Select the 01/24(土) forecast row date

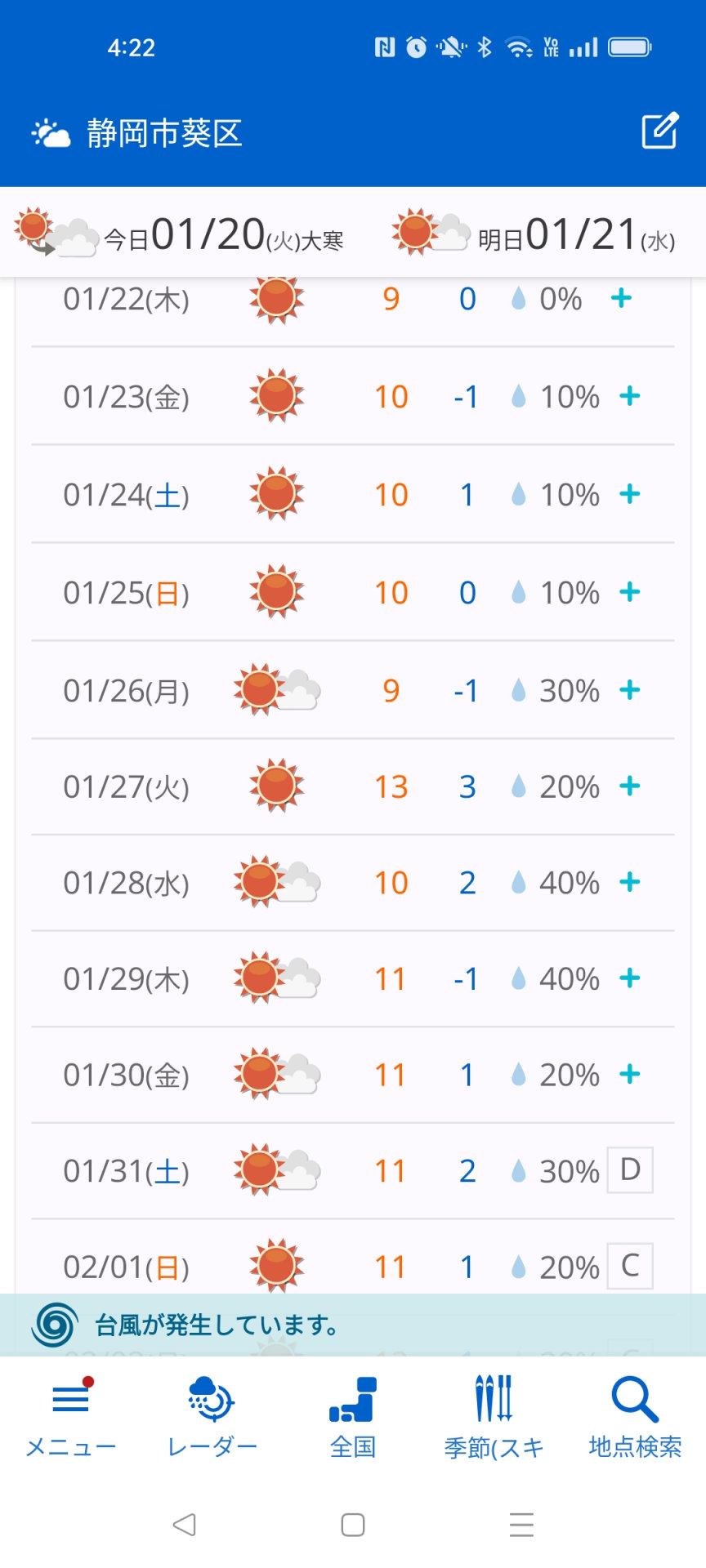(126, 495)
